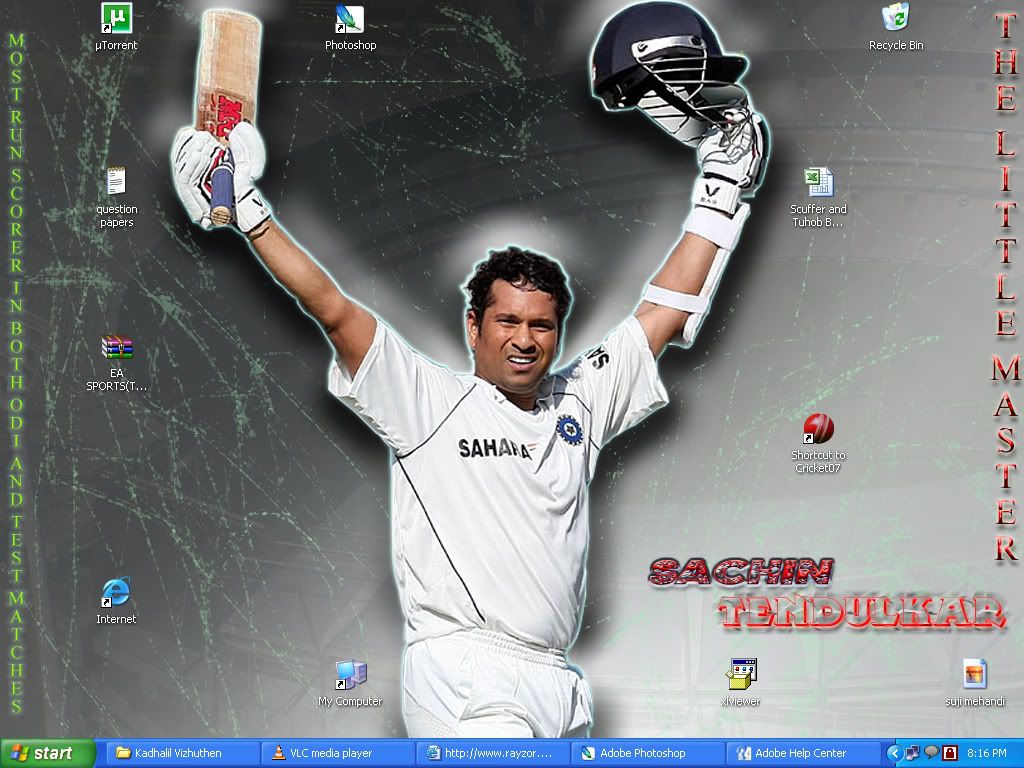Click the network connection tray icon

(913, 753)
